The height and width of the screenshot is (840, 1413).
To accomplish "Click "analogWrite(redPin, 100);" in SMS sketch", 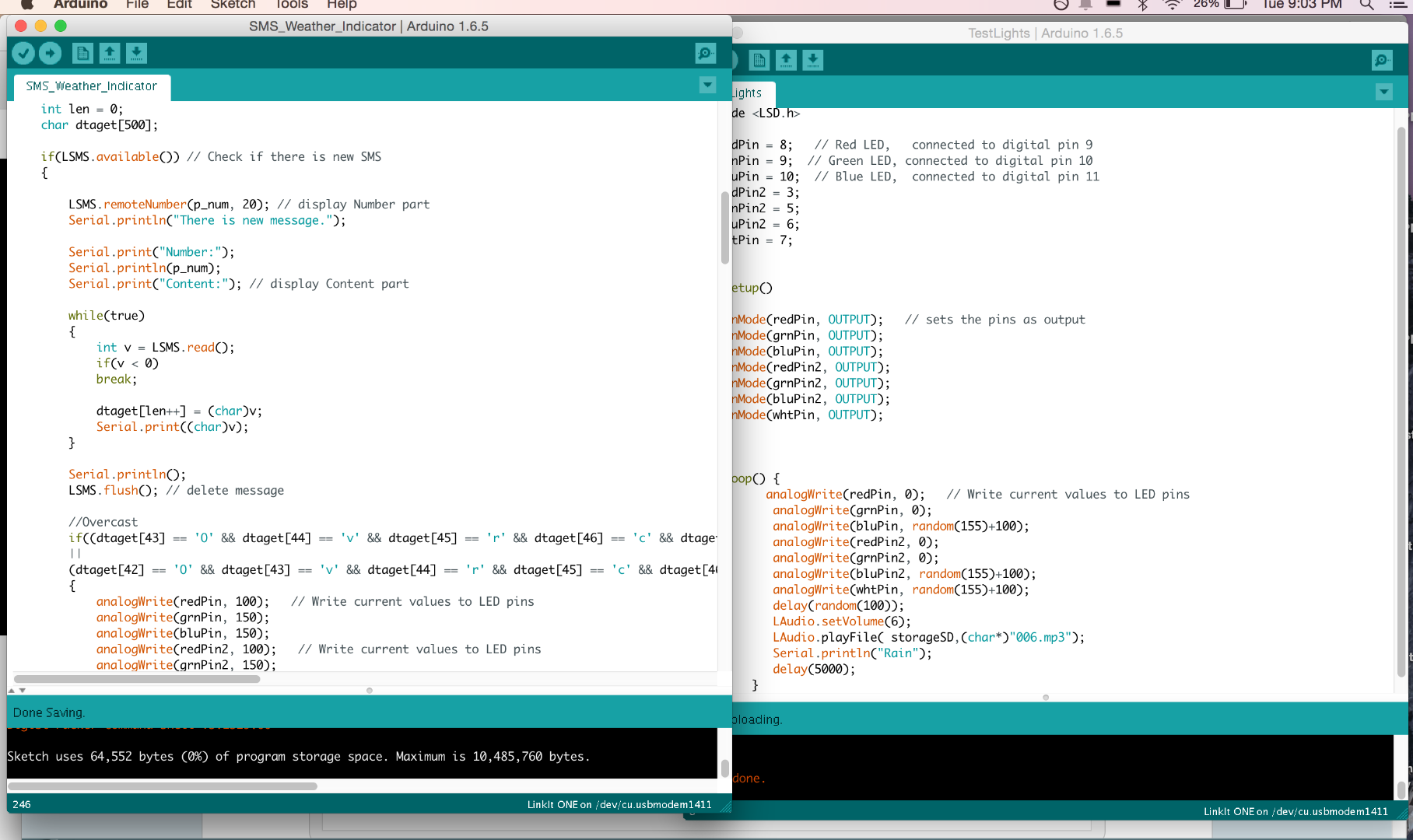I will coord(183,602).
